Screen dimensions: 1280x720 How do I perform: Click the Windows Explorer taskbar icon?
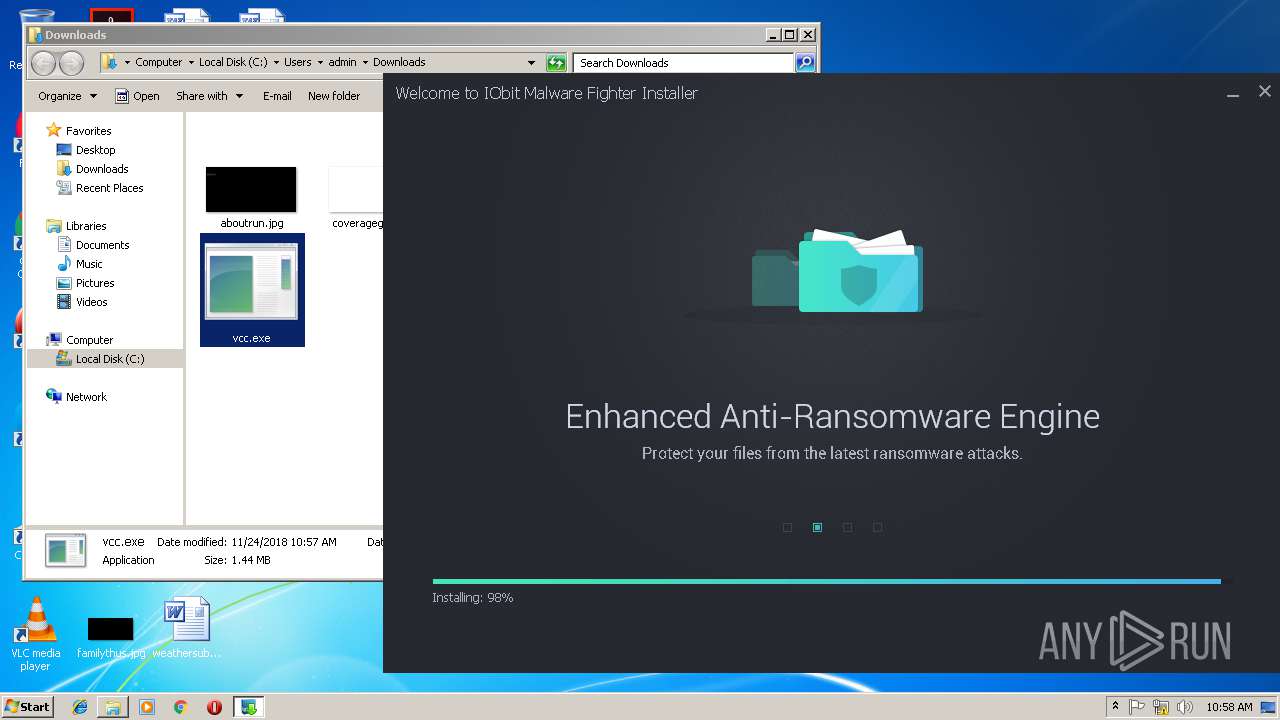113,707
